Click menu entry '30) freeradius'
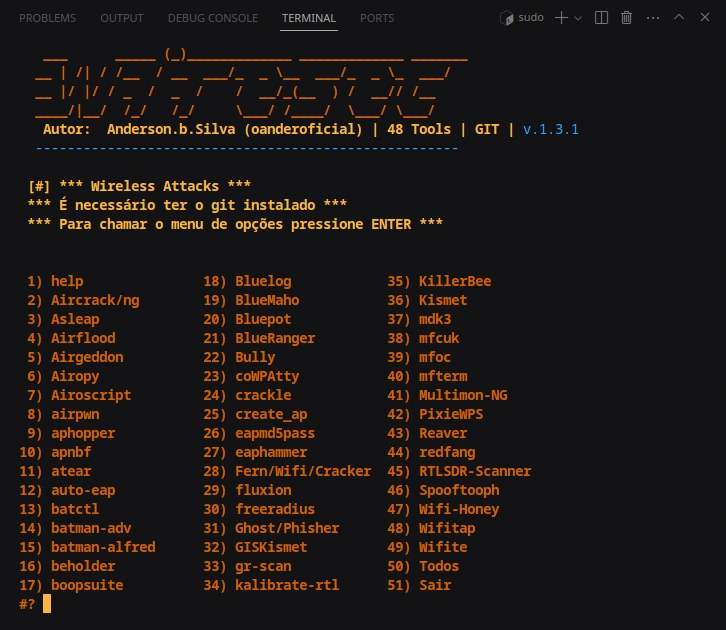This screenshot has width=726, height=630. click(259, 509)
